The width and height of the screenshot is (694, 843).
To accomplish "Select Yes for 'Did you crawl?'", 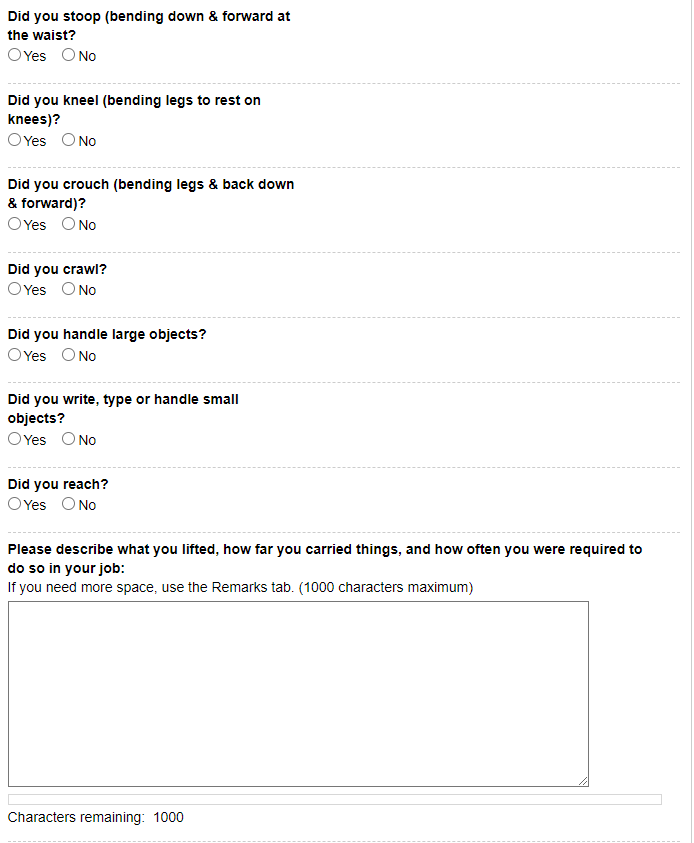I will pos(15,289).
